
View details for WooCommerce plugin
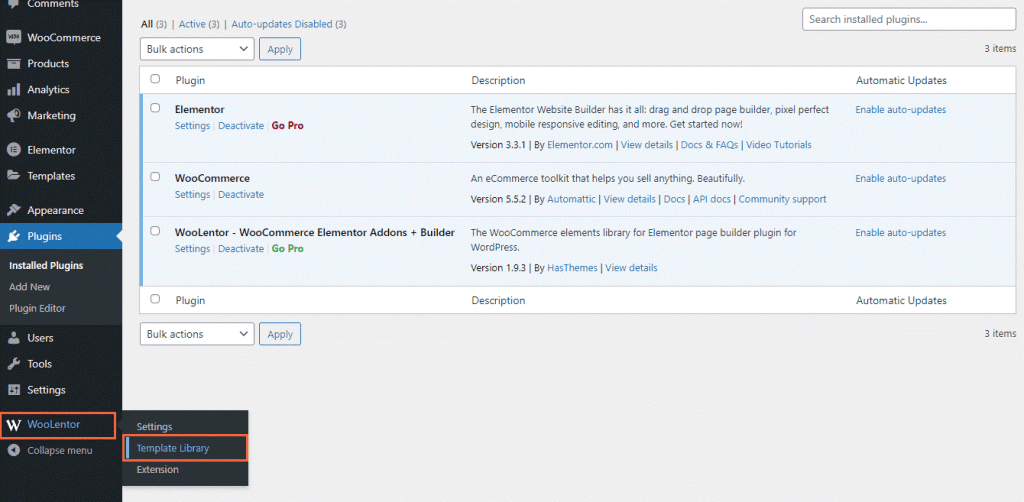[x=630, y=199]
